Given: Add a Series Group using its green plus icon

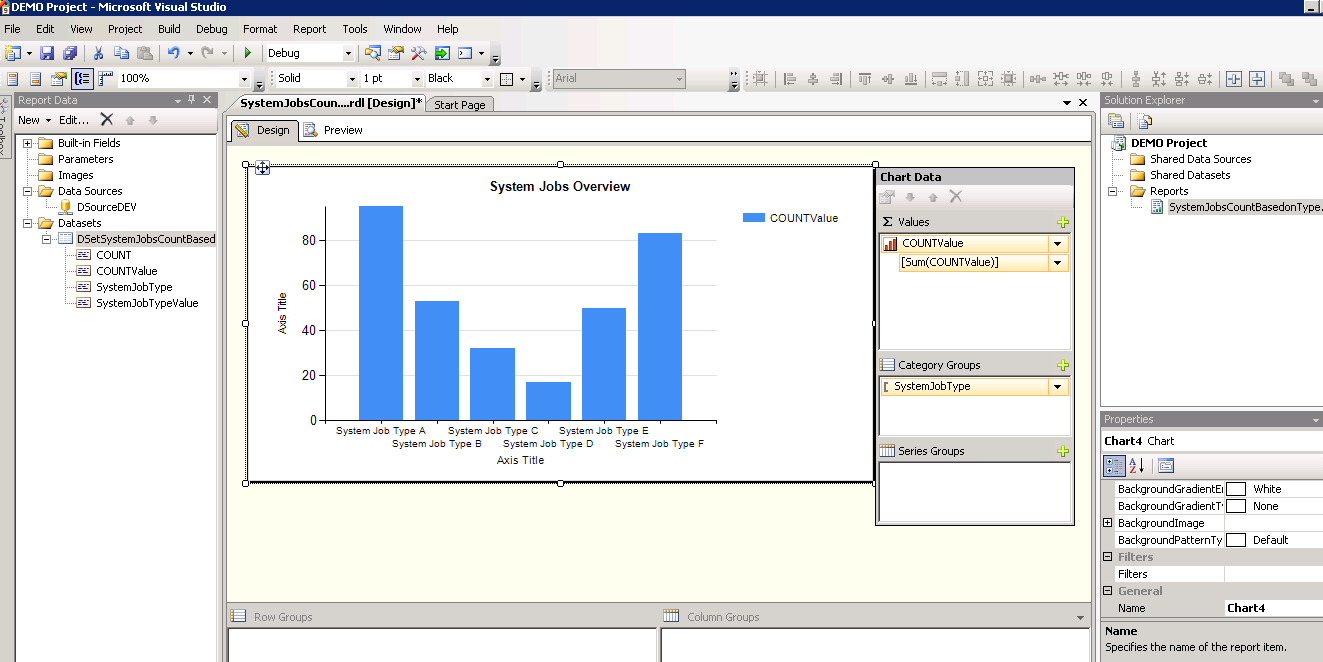Looking at the screenshot, I should click(x=1063, y=450).
